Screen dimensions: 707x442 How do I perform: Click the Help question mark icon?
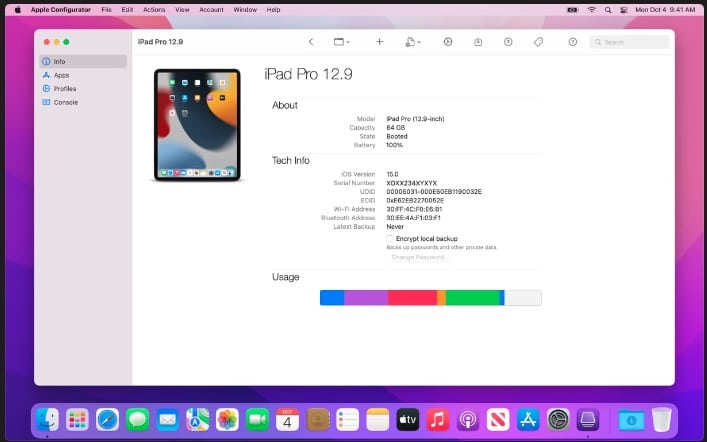(x=572, y=42)
